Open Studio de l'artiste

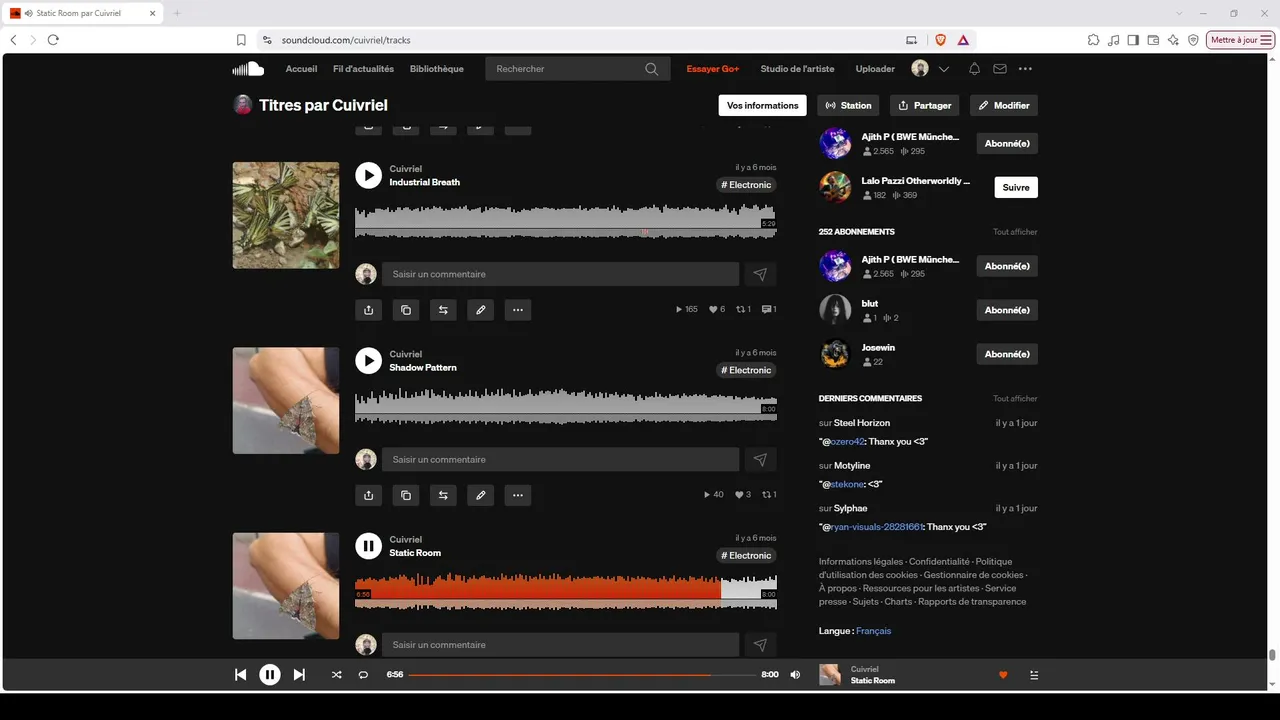[x=797, y=69]
